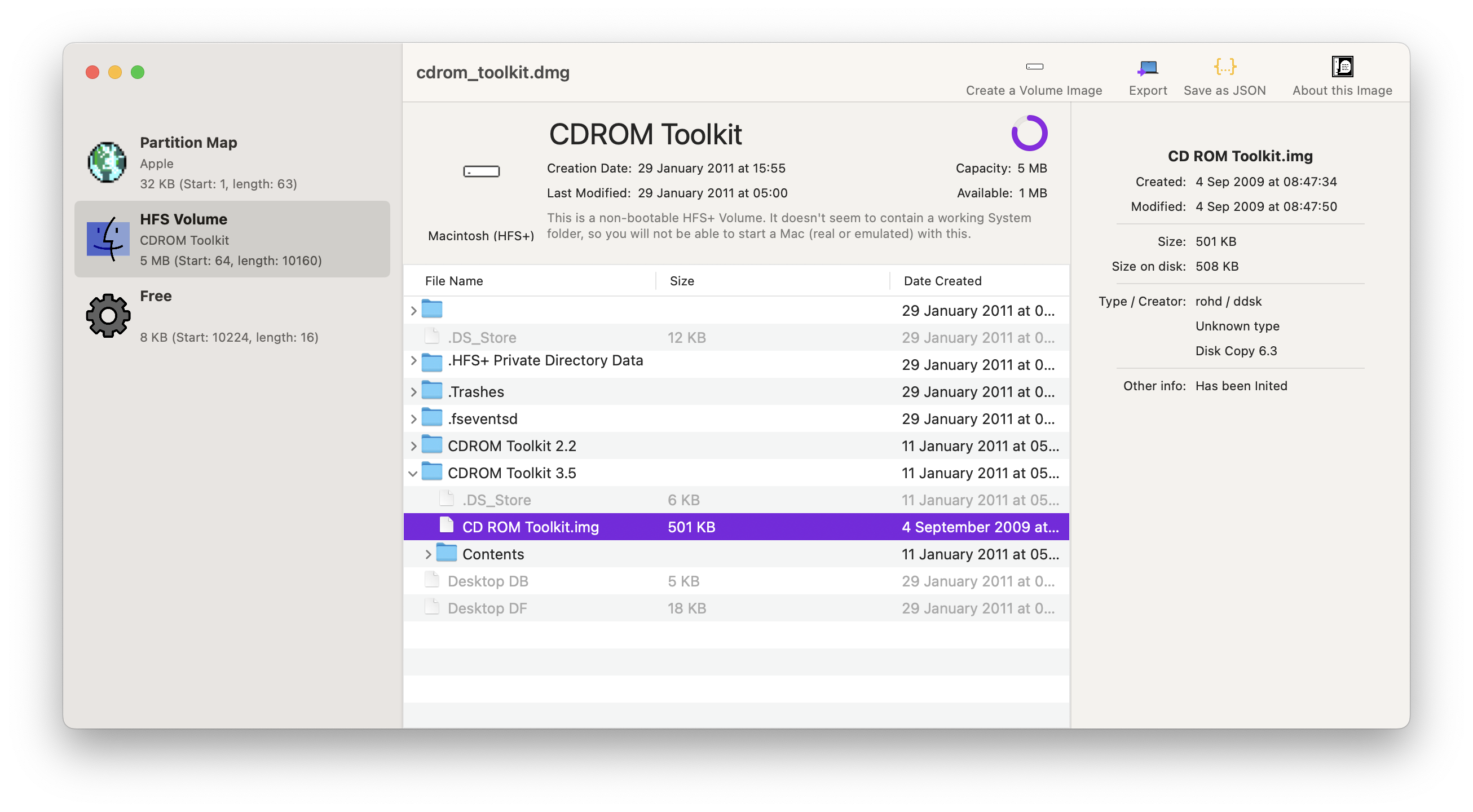Image resolution: width=1473 pixels, height=812 pixels.
Task: Select the HFS Volume CDROM Toolkit entry
Action: tap(232, 239)
